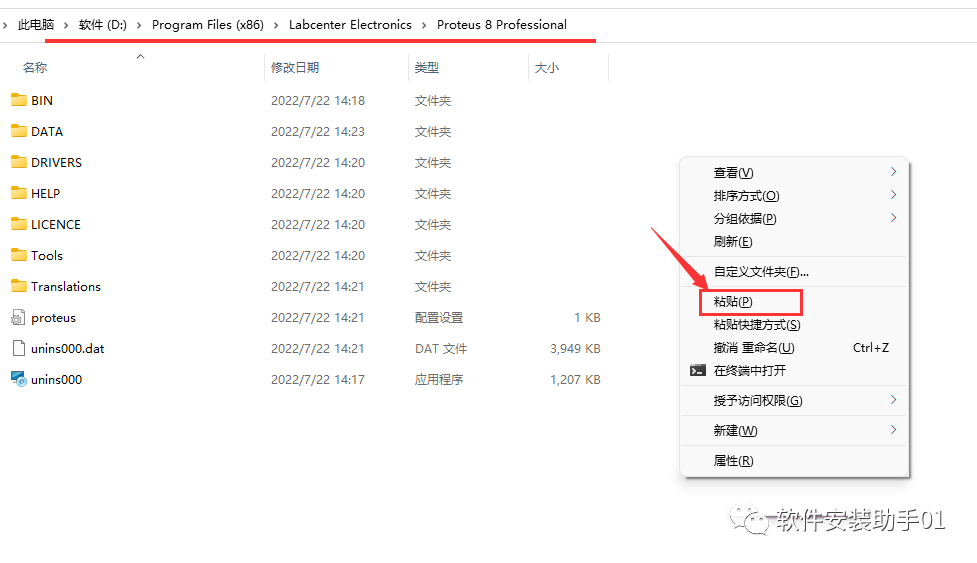Select the DATA folder icon
The height and width of the screenshot is (563, 977).
tap(19, 131)
